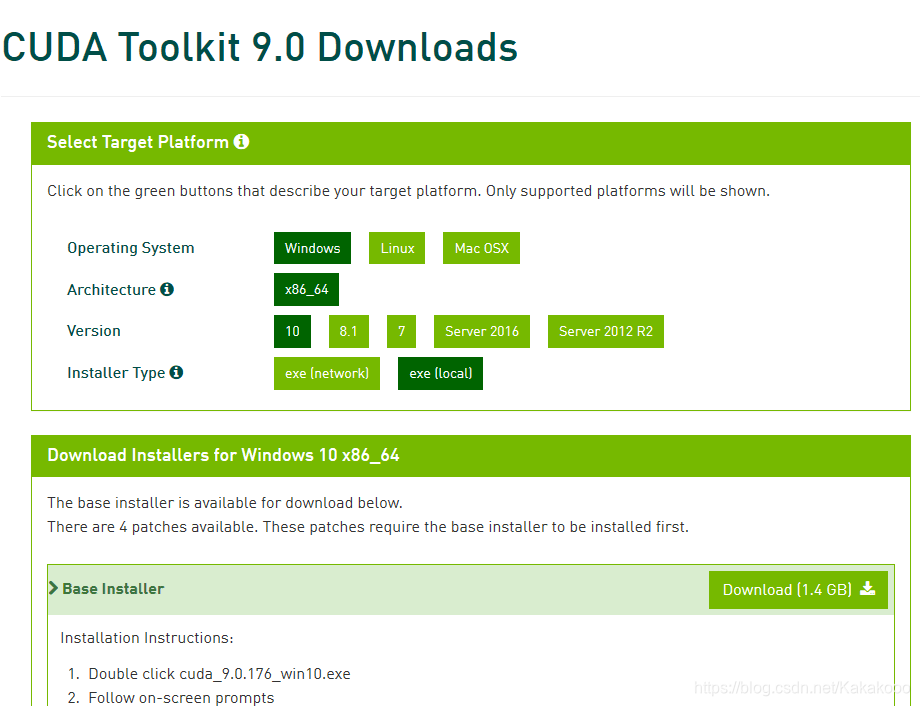Collapse the Base Installer section chevron
The width and height of the screenshot is (920, 706).
pos(53,588)
